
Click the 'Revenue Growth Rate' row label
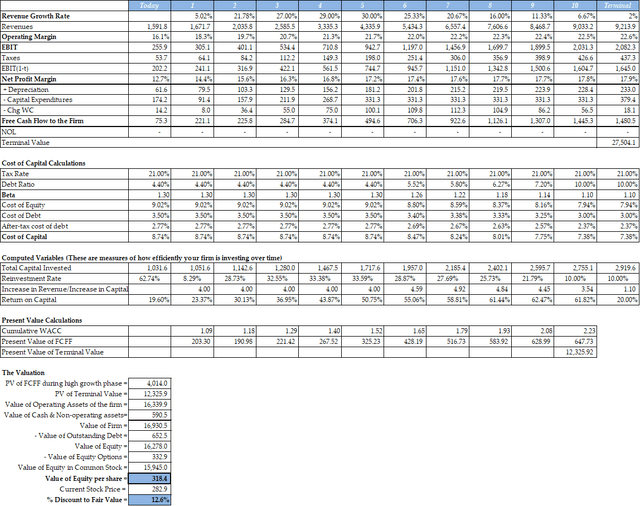tap(36, 16)
